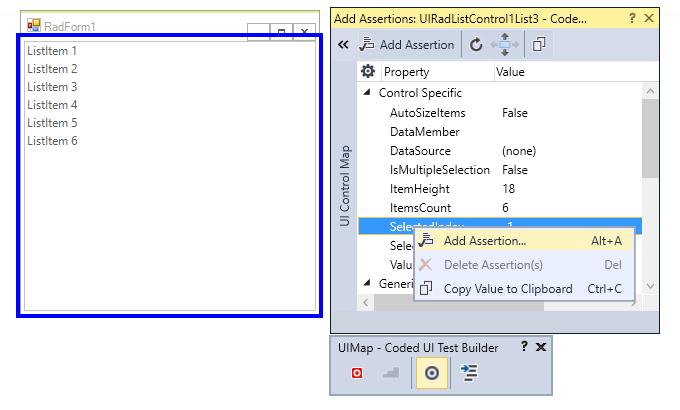Select the ItemsCount property row
680x410 pixels.
tap(500, 208)
